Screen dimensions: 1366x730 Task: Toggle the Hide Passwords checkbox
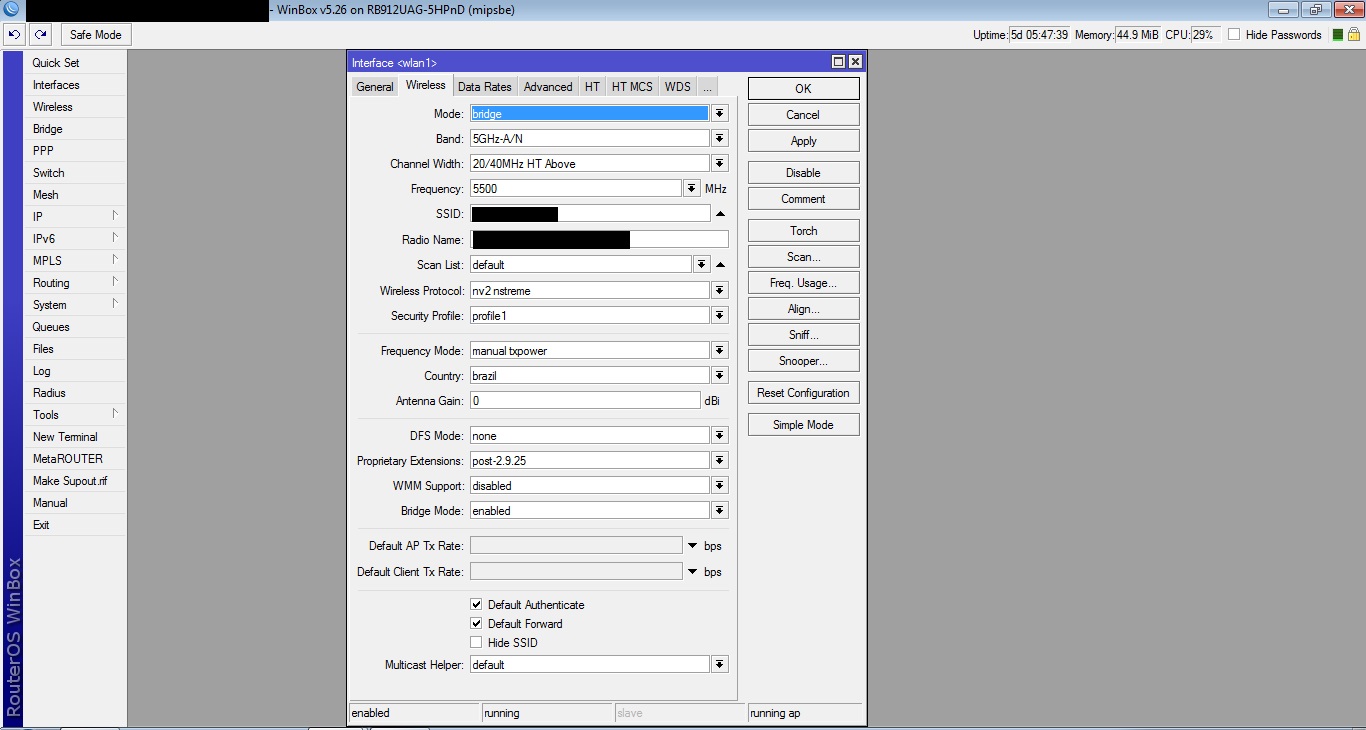coord(1234,35)
